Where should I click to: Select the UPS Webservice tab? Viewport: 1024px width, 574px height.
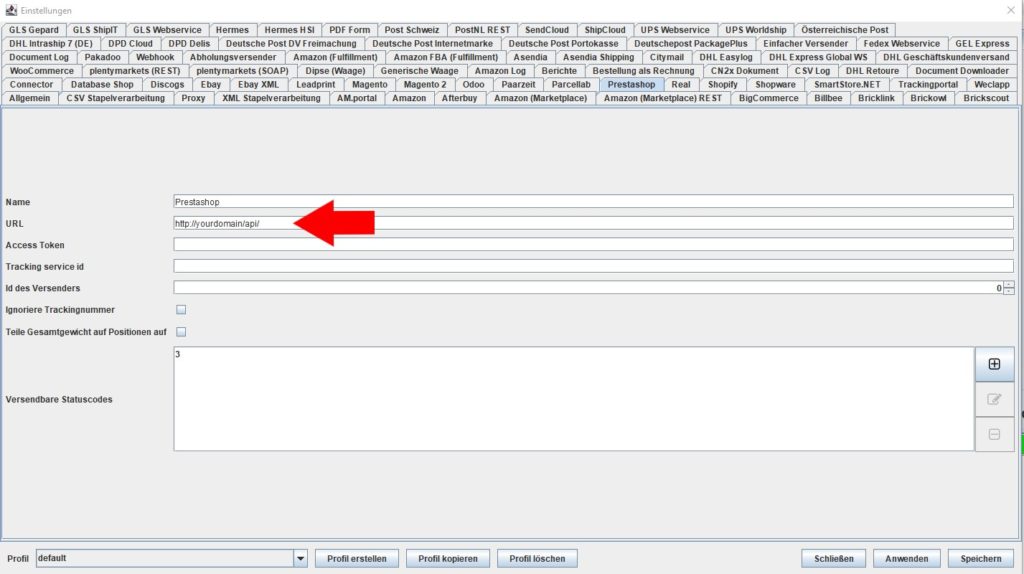[x=675, y=29]
